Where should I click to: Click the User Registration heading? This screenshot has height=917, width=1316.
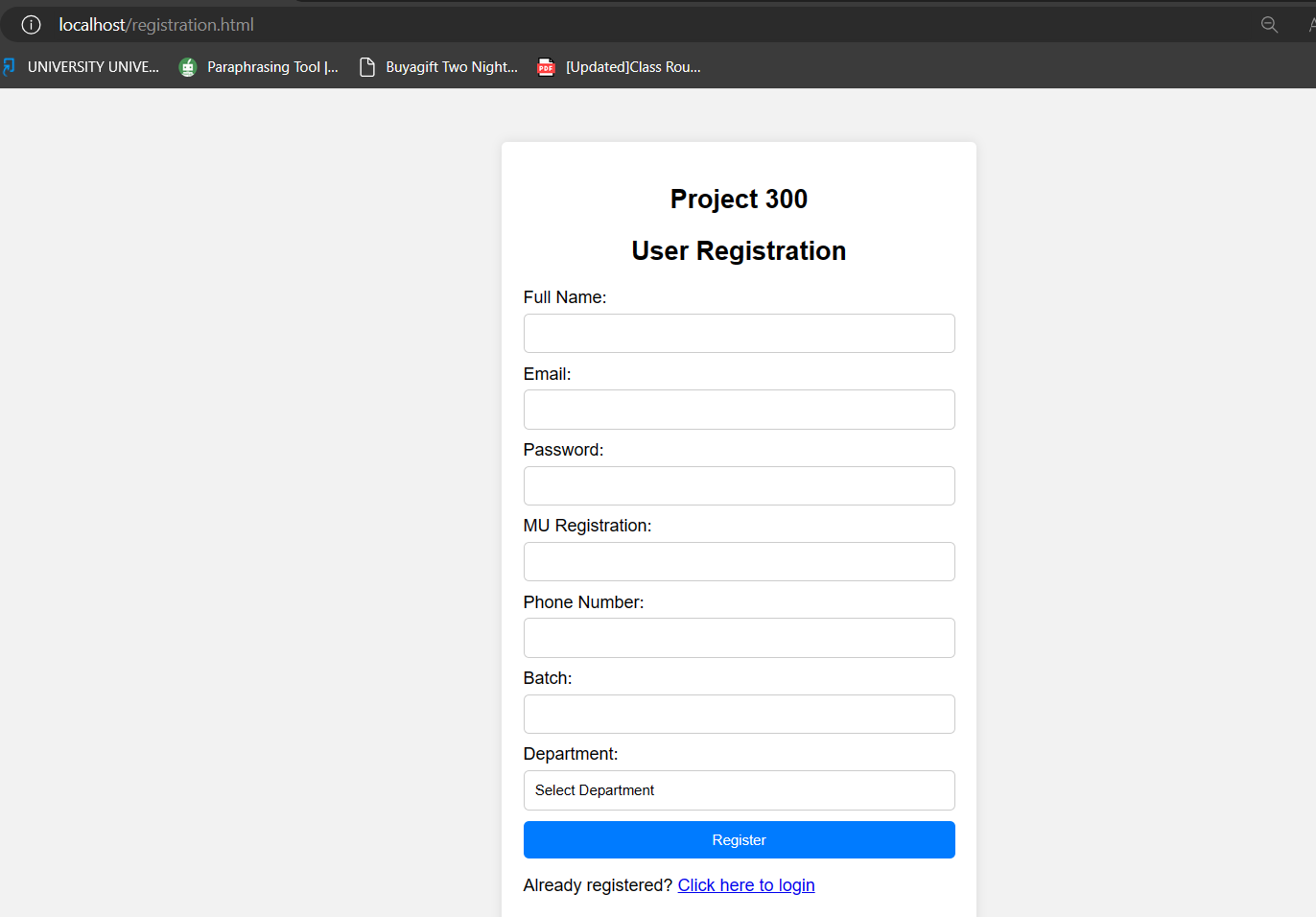[x=739, y=250]
